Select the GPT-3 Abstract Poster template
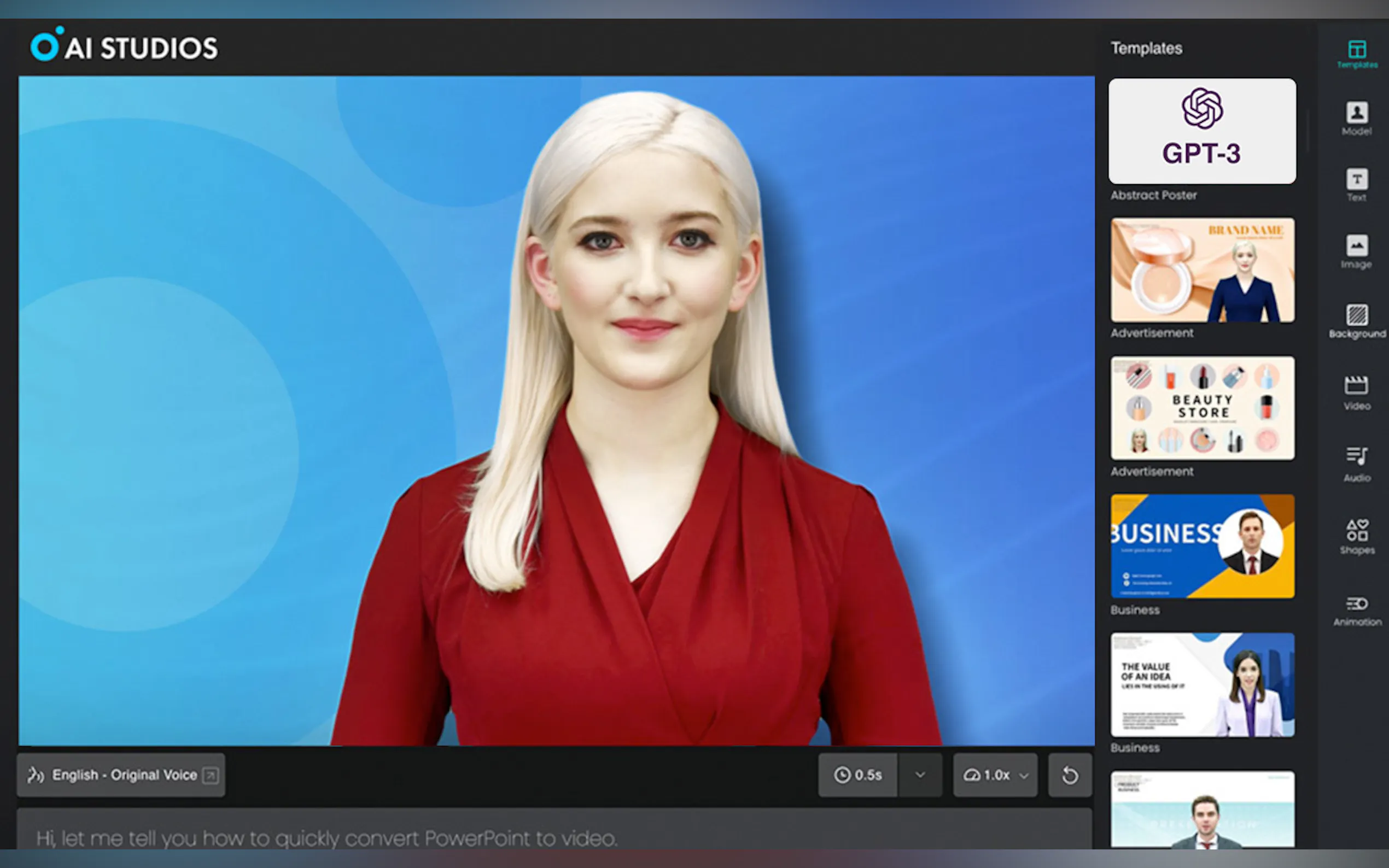The image size is (1389, 868). pyautogui.click(x=1202, y=132)
